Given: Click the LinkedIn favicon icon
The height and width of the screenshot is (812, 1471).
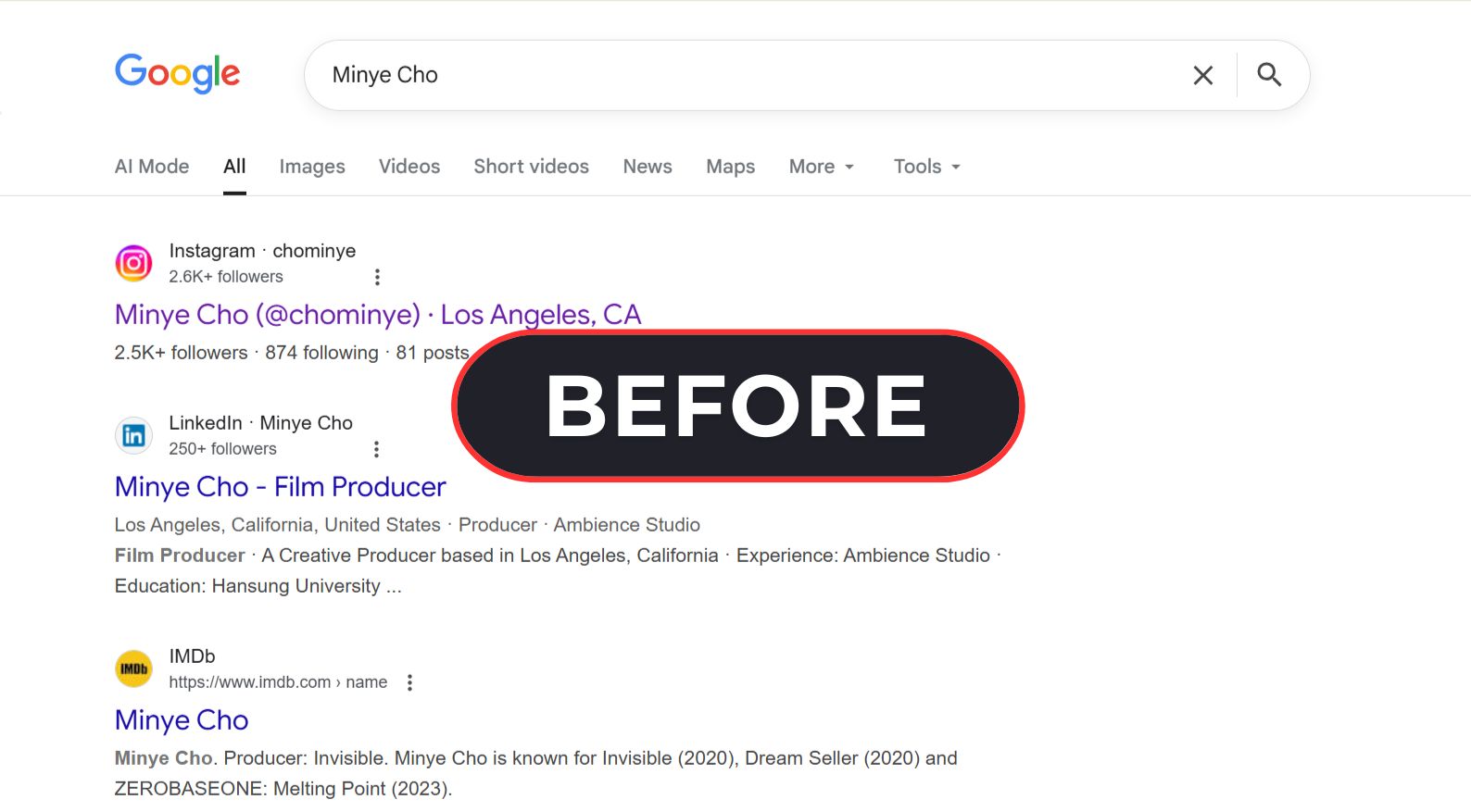Looking at the screenshot, I should click(133, 435).
